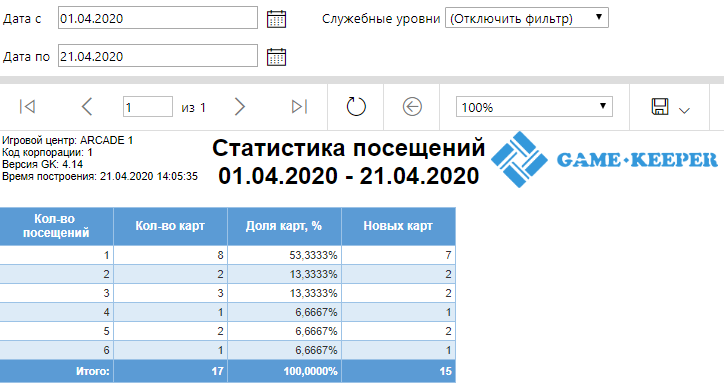Click the Служебные уровни label
This screenshot has width=724, height=384.
click(381, 19)
